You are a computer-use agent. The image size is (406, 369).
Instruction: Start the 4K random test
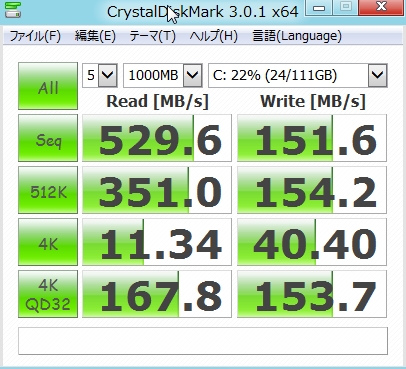(48, 242)
